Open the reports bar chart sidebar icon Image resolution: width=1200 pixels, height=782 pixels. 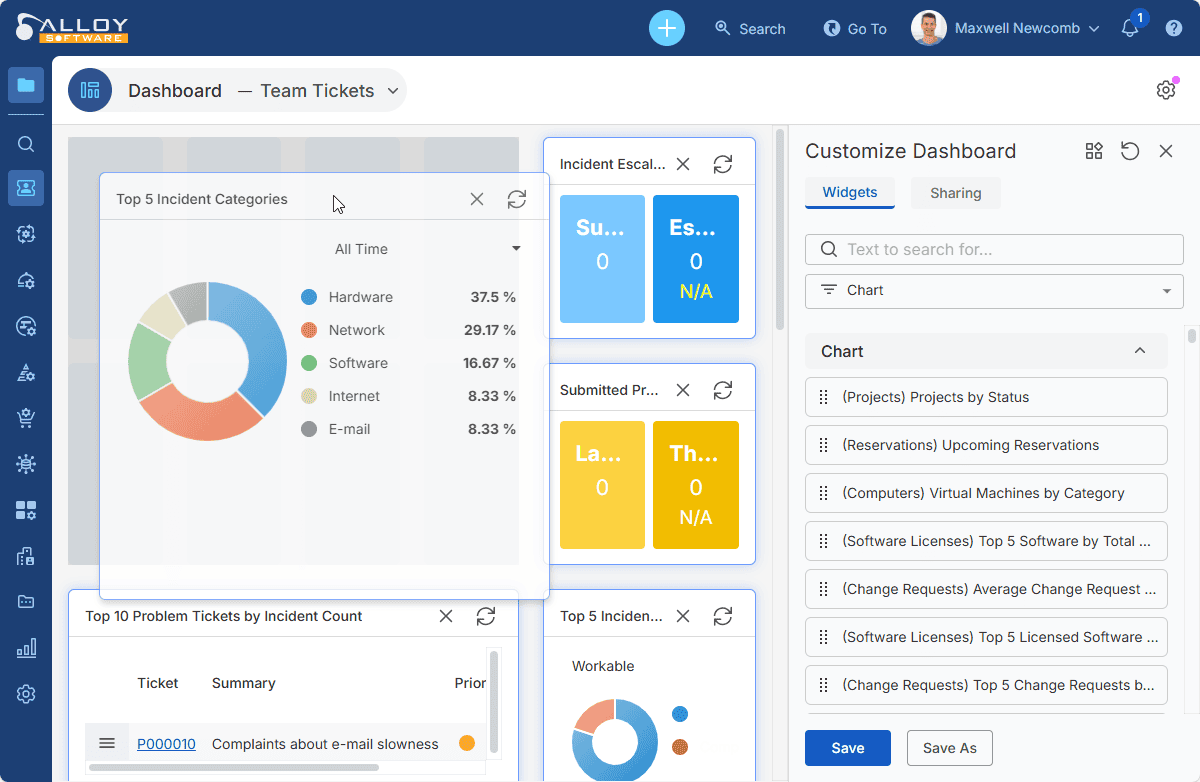pos(26,648)
